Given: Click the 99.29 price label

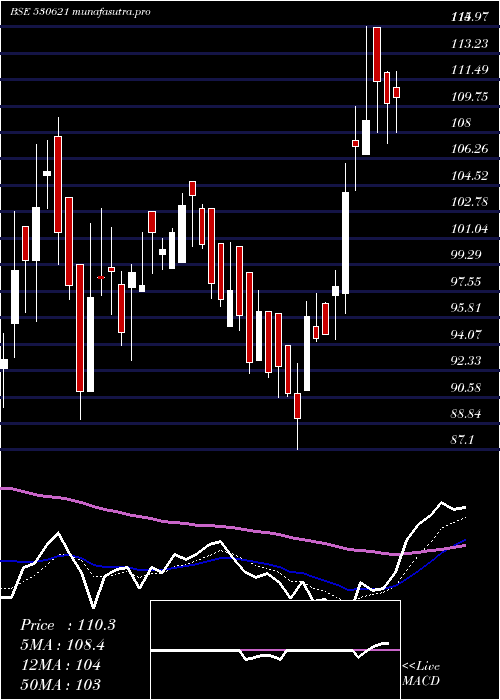Looking at the screenshot, I should tap(467, 255).
